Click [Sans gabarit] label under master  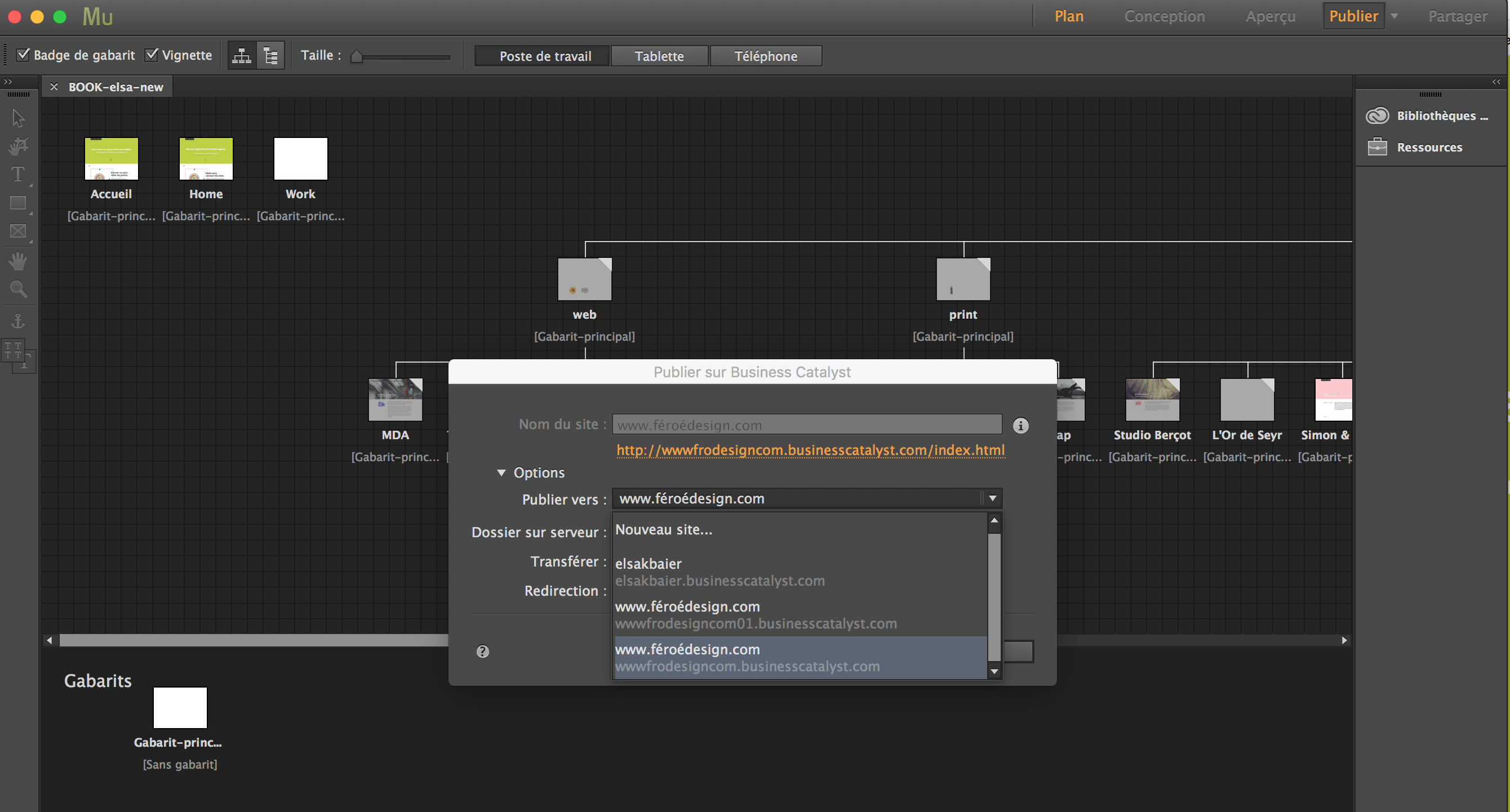tap(180, 765)
